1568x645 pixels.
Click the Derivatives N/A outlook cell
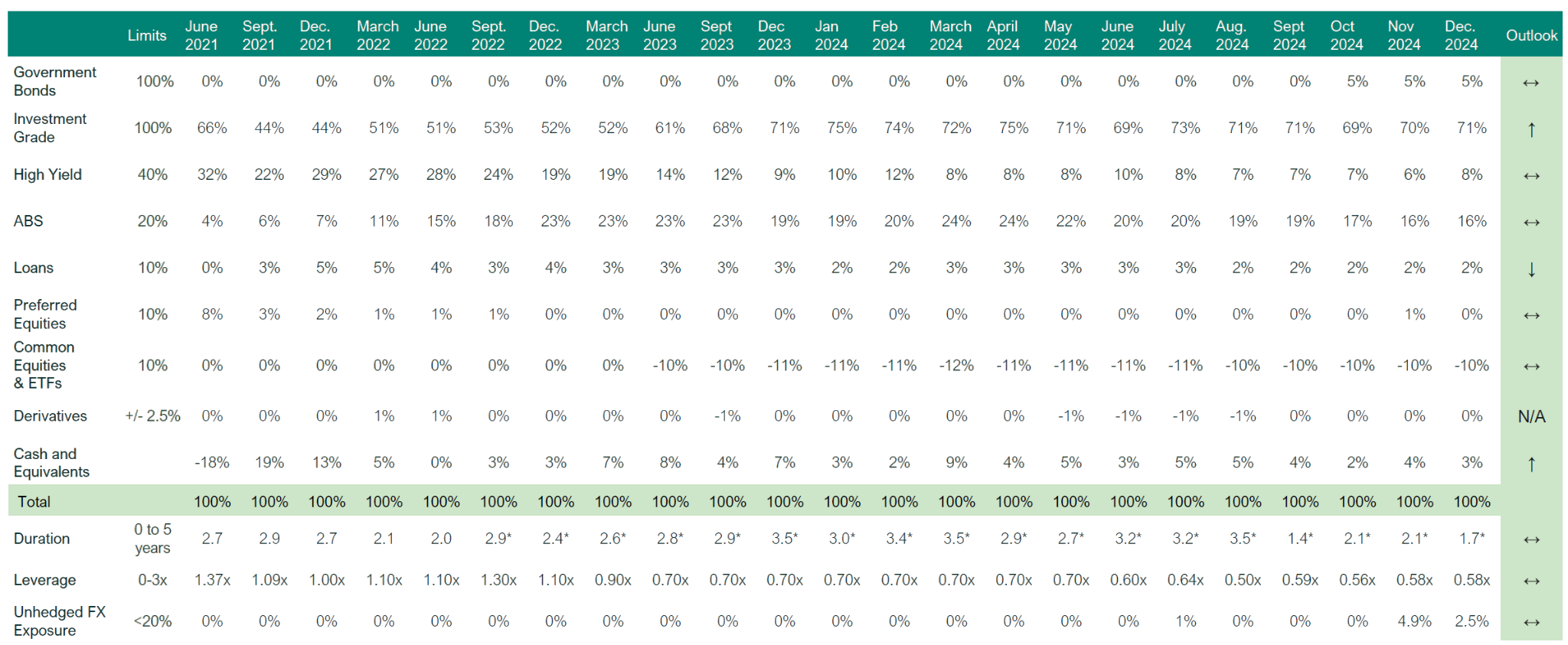(x=1531, y=417)
